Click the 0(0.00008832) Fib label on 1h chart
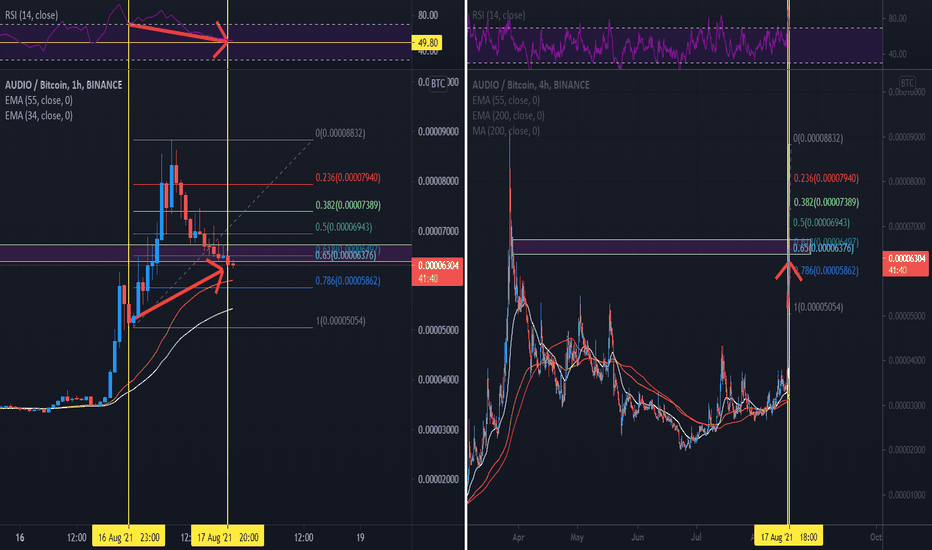The width and height of the screenshot is (932, 550). click(x=341, y=133)
